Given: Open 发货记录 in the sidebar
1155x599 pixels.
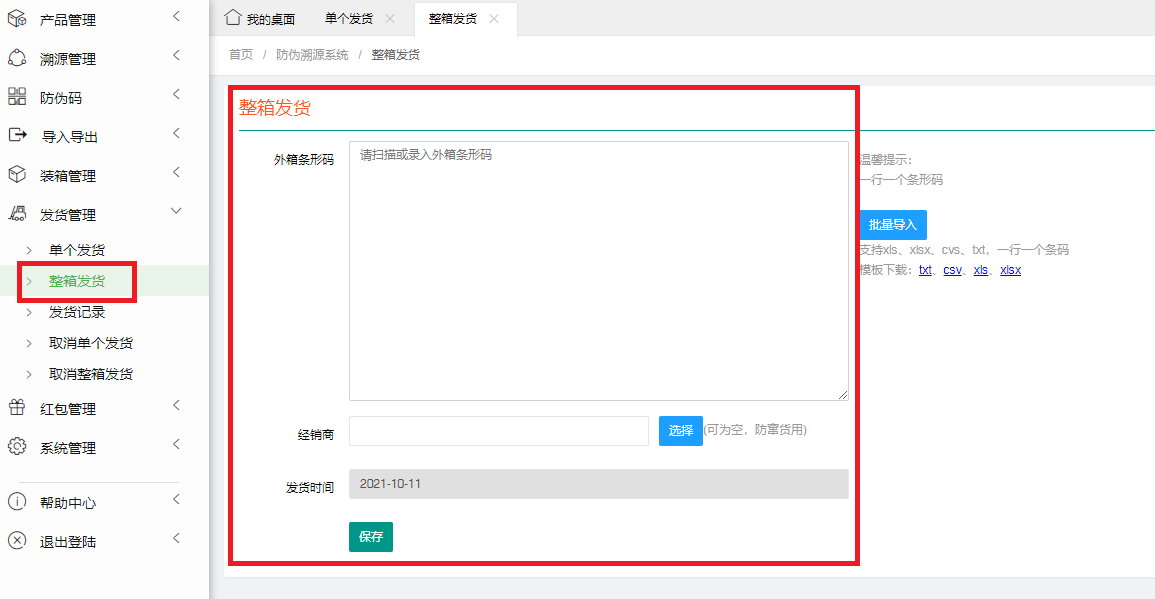Looking at the screenshot, I should click(x=77, y=312).
